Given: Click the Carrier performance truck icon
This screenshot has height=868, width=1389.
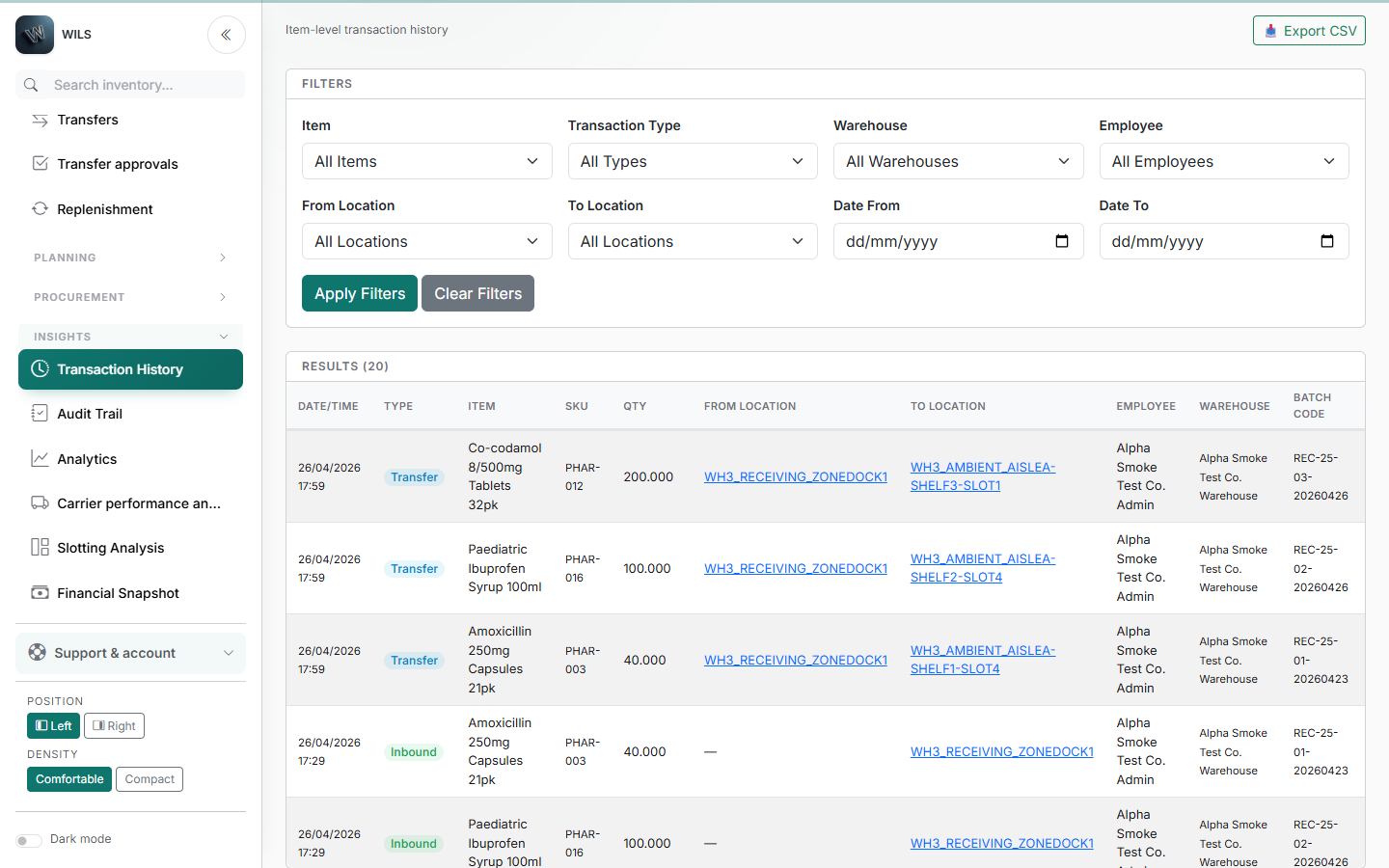Looking at the screenshot, I should point(40,503).
